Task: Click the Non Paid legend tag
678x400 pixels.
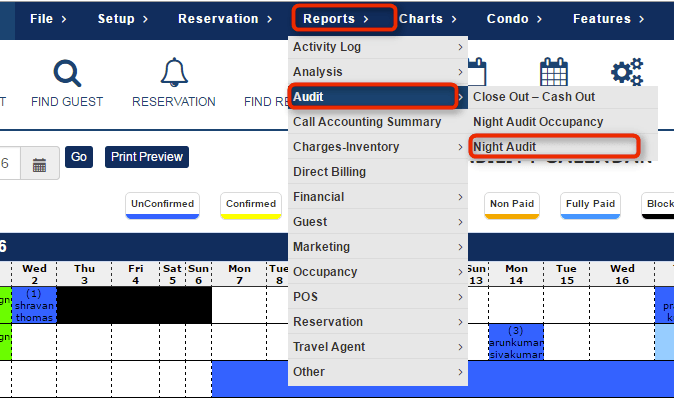Action: click(512, 205)
